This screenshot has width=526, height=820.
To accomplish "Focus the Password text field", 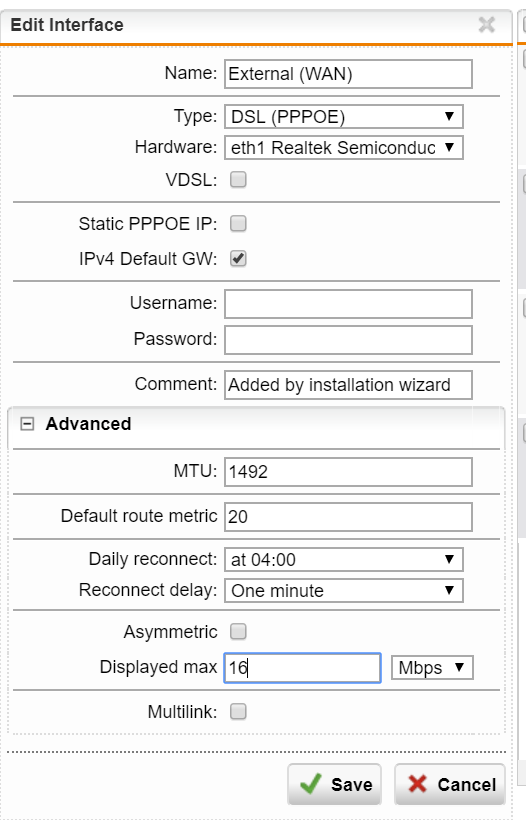I will [x=348, y=340].
